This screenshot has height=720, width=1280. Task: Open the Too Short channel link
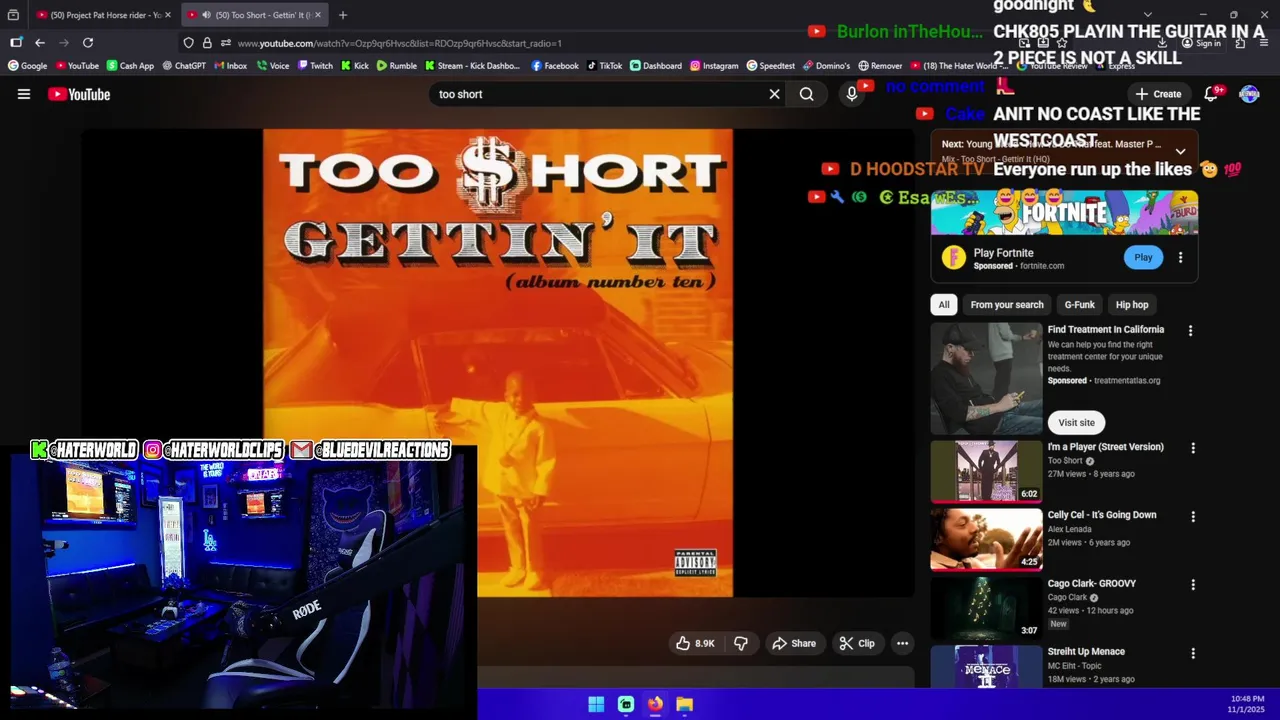(x=1065, y=461)
